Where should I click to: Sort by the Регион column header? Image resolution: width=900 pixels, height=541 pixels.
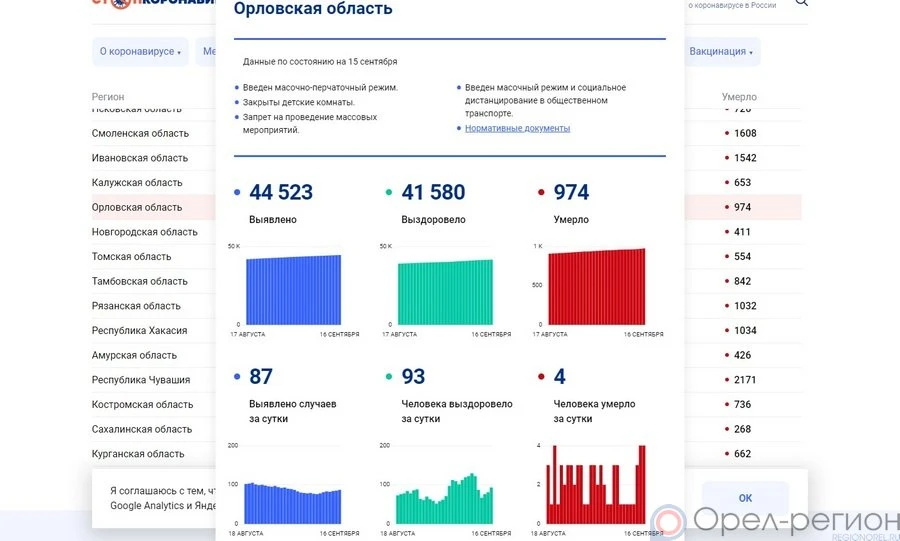[x=108, y=97]
